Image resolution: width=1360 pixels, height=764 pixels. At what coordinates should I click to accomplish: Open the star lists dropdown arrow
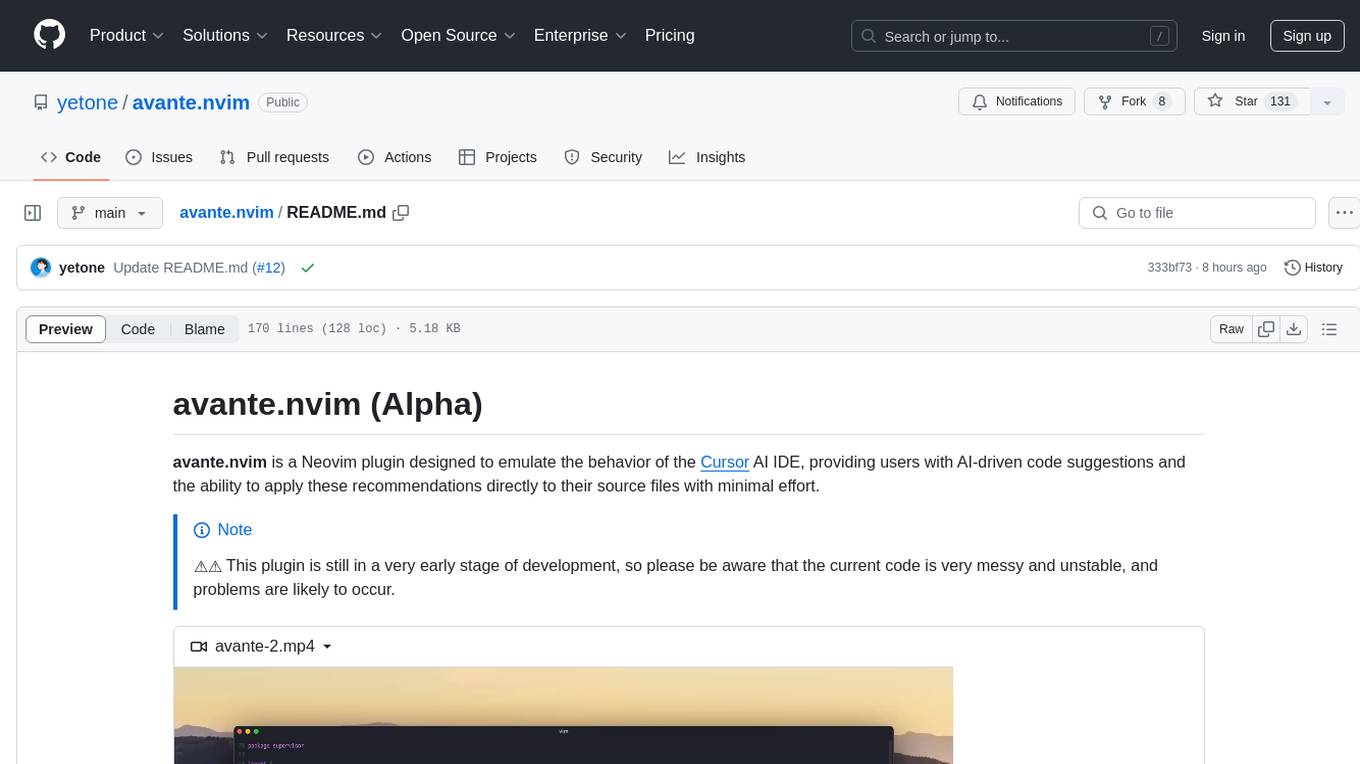(x=1327, y=102)
